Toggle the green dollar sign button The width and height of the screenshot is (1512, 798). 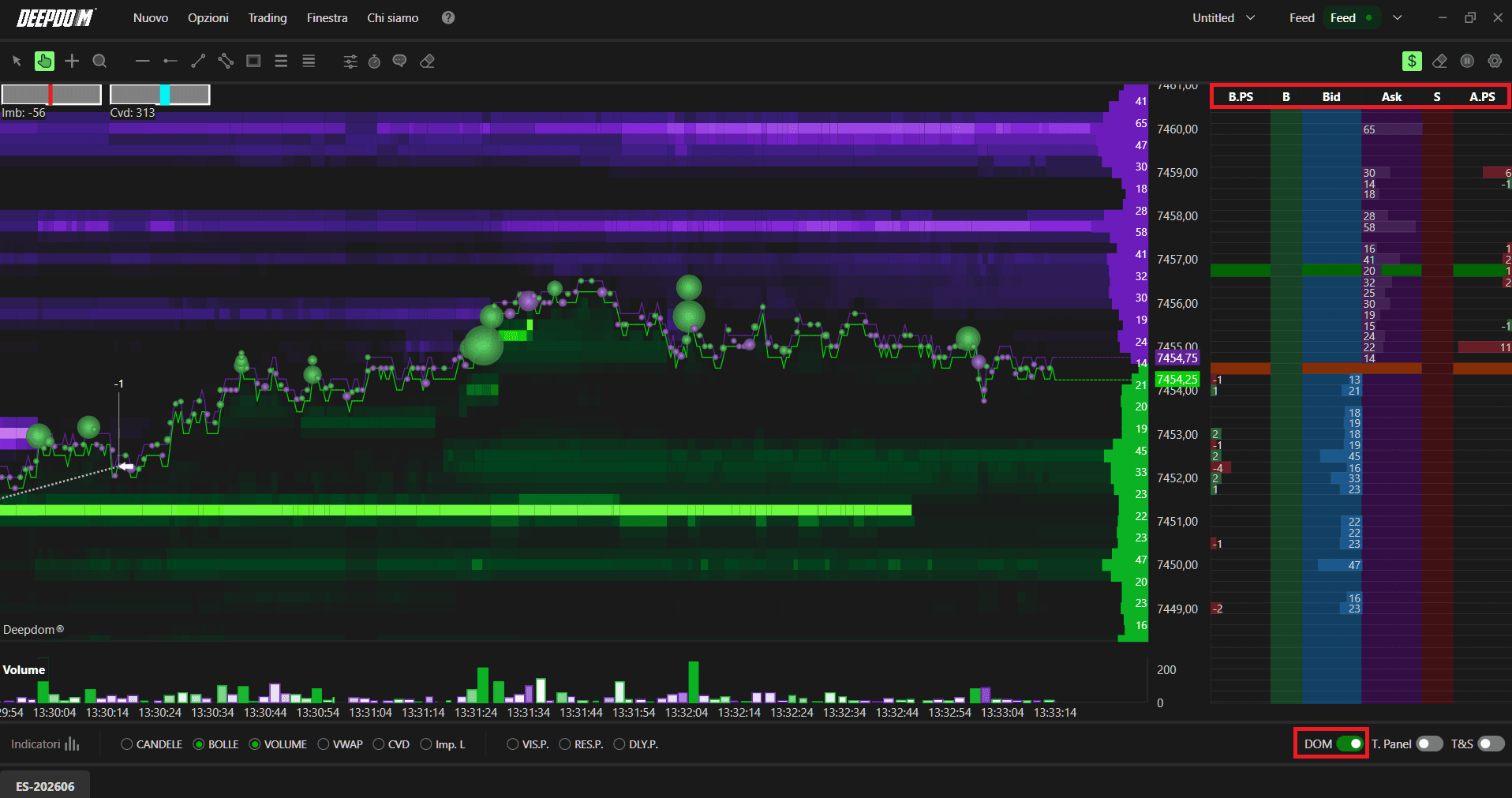pos(1412,61)
